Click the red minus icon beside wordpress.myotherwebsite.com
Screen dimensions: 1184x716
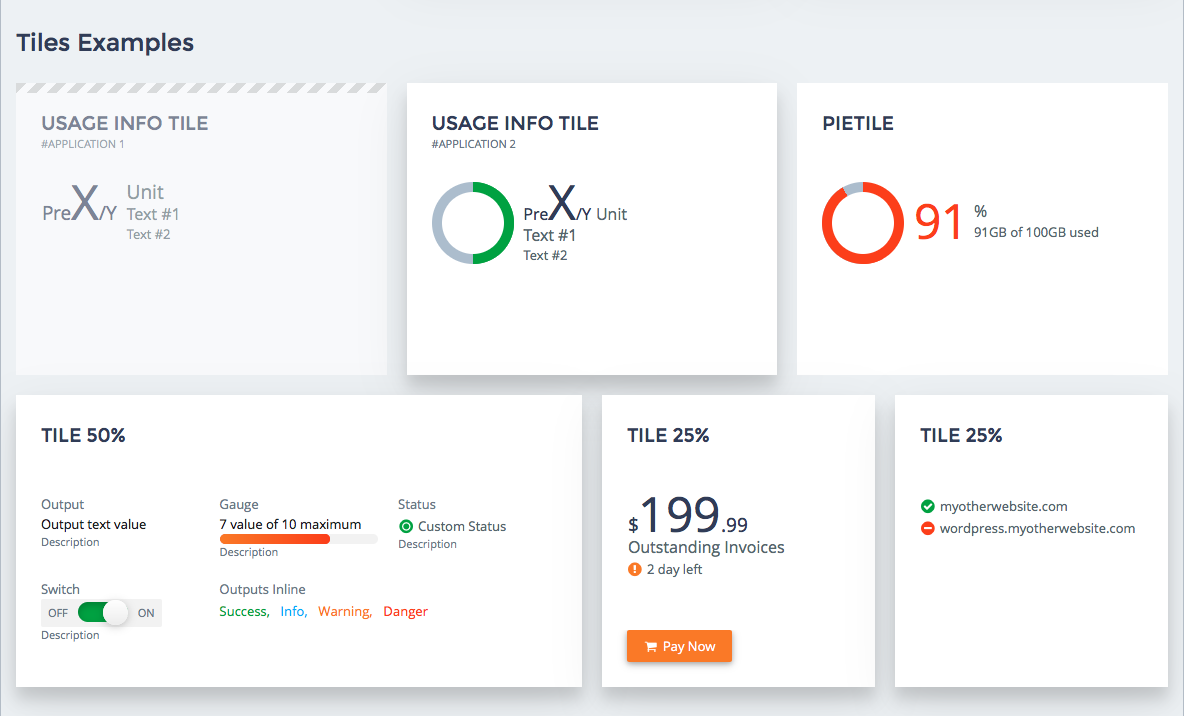point(927,528)
